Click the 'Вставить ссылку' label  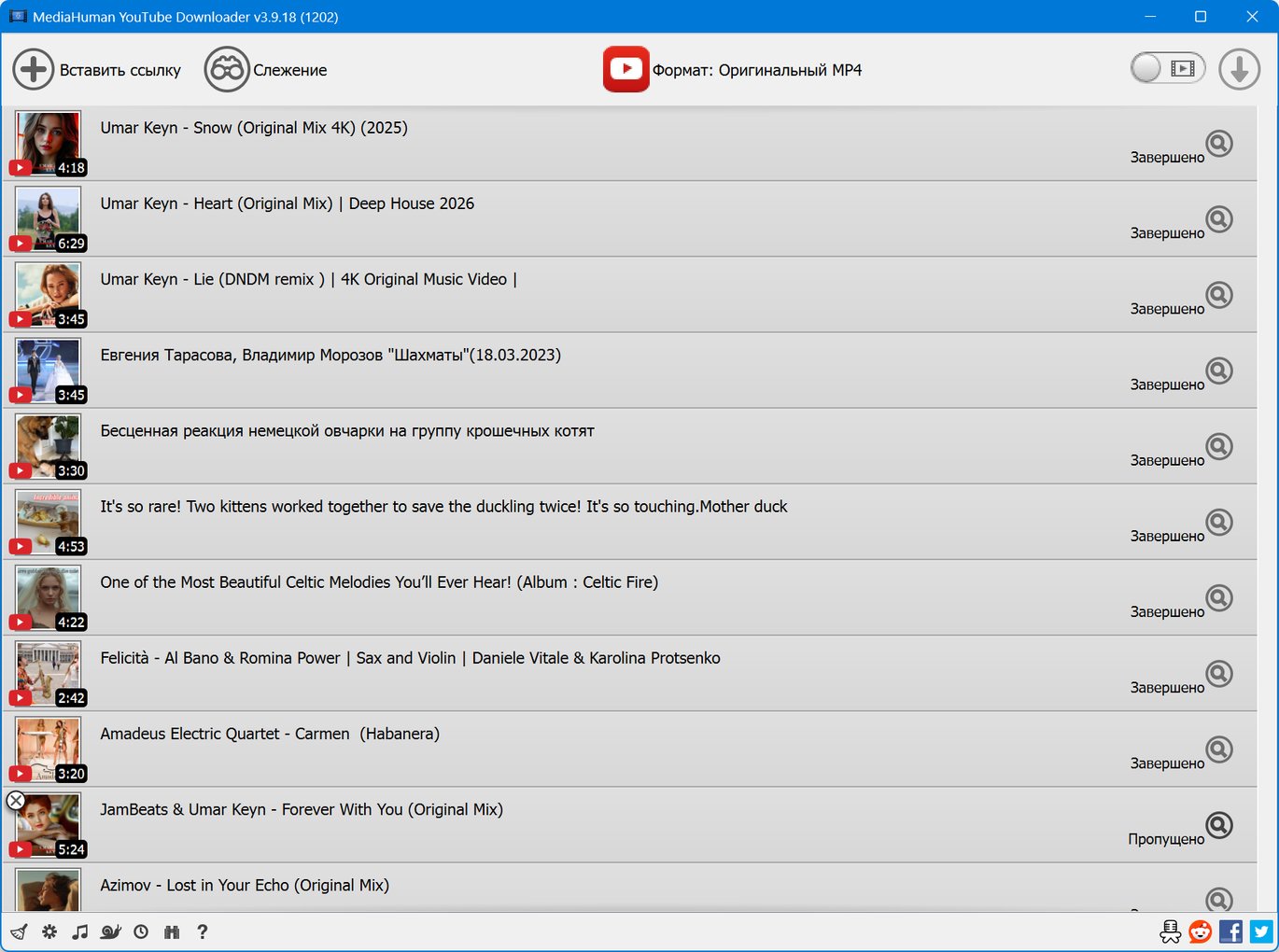(120, 70)
